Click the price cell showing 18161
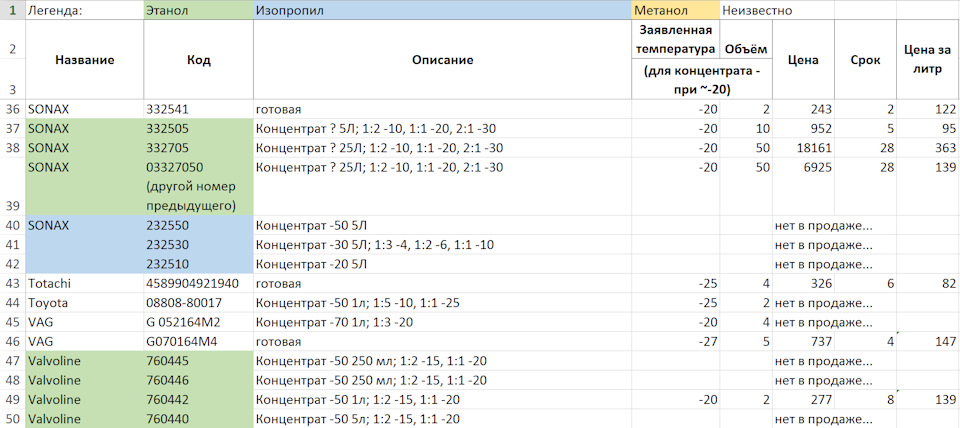Viewport: 960px width, 428px height. tap(804, 148)
